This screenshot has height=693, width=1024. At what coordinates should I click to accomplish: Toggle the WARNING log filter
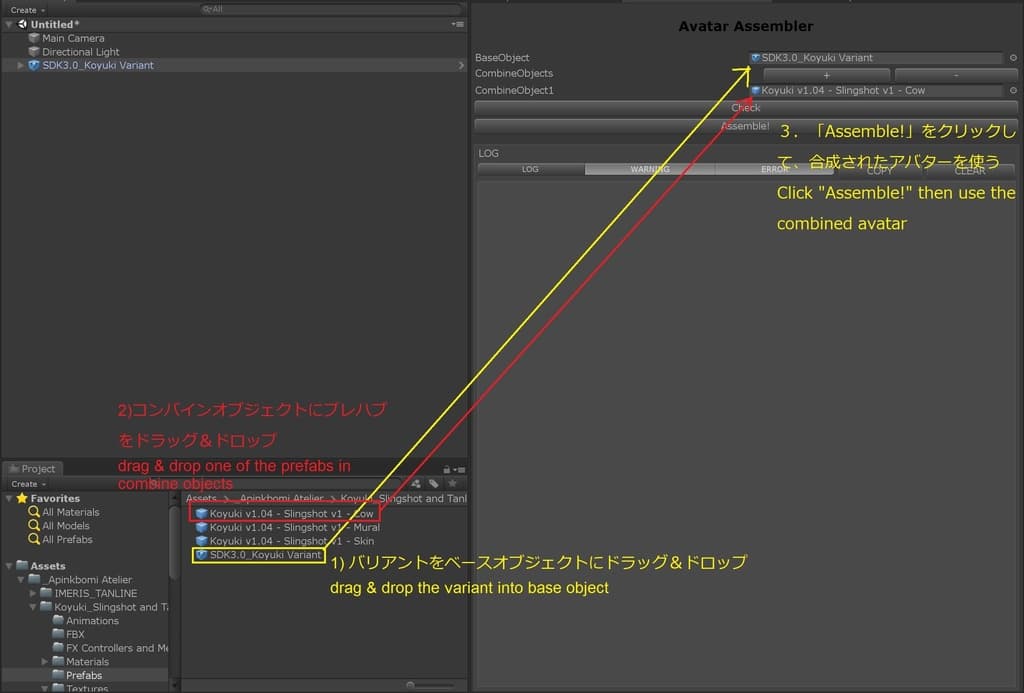[649, 170]
